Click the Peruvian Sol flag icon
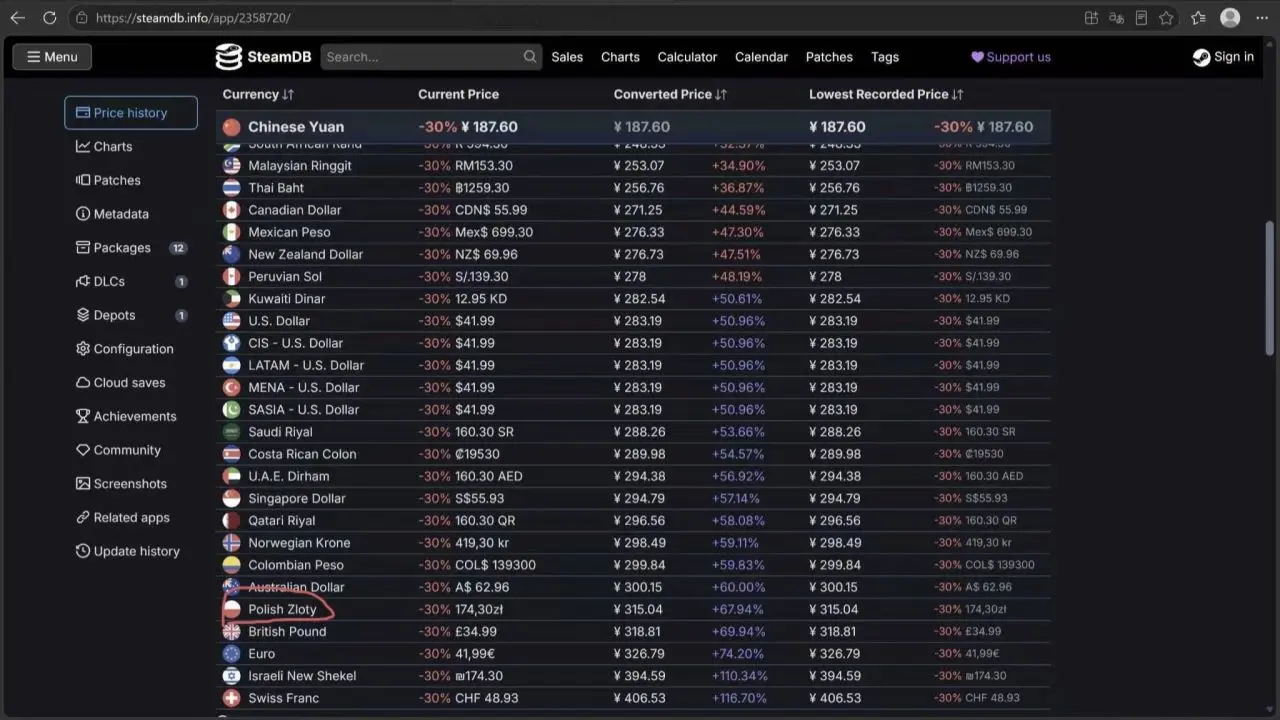The width and height of the screenshot is (1280, 720). pyautogui.click(x=231, y=277)
